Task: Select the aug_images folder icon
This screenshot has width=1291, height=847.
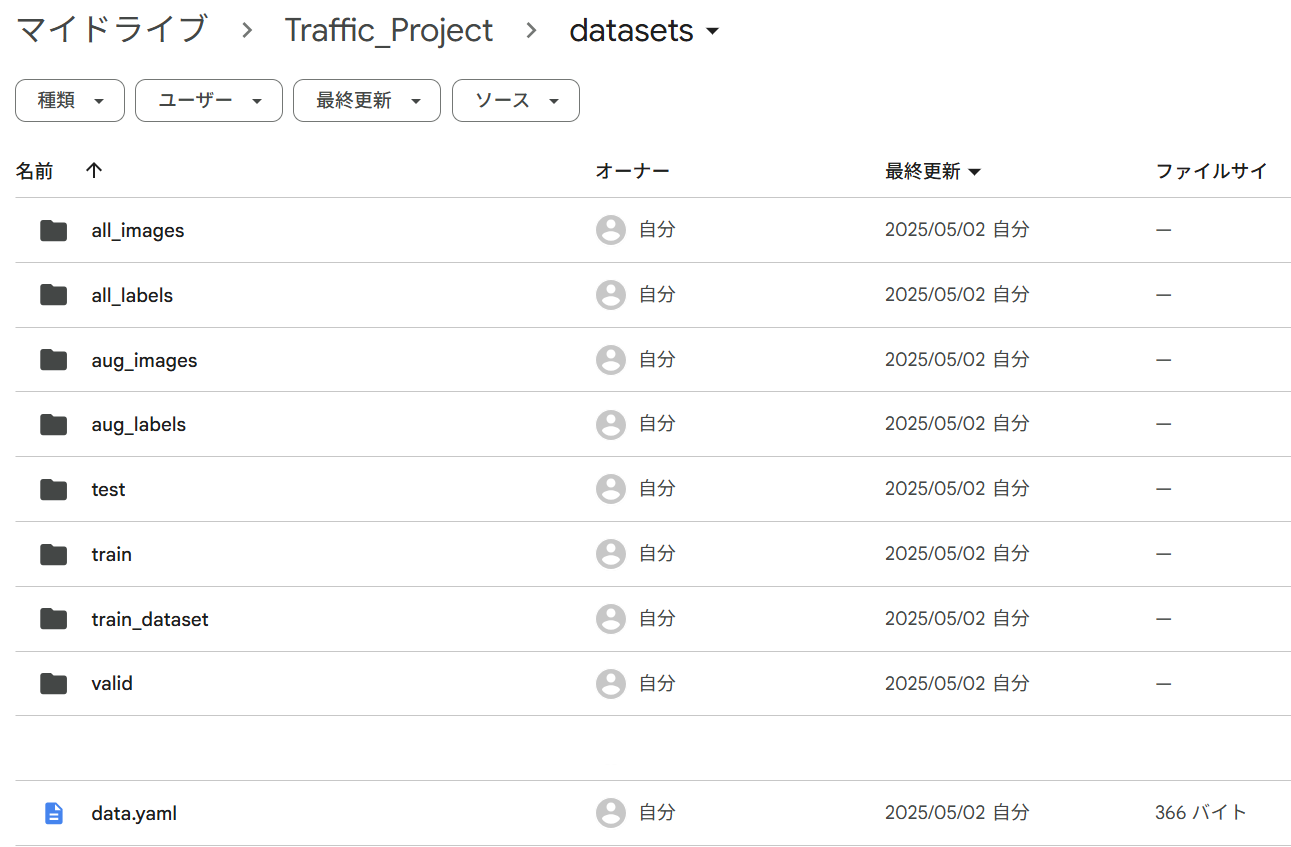Action: pos(53,360)
